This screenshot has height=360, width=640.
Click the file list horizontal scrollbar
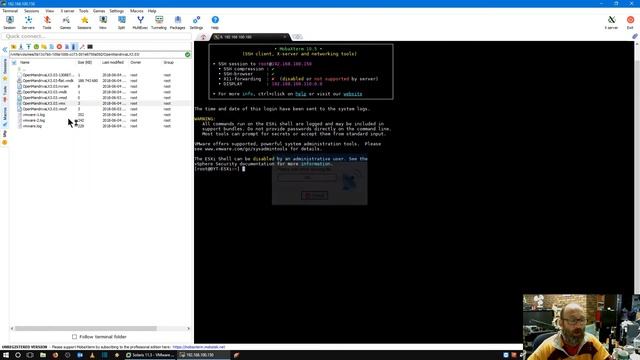tap(86, 328)
